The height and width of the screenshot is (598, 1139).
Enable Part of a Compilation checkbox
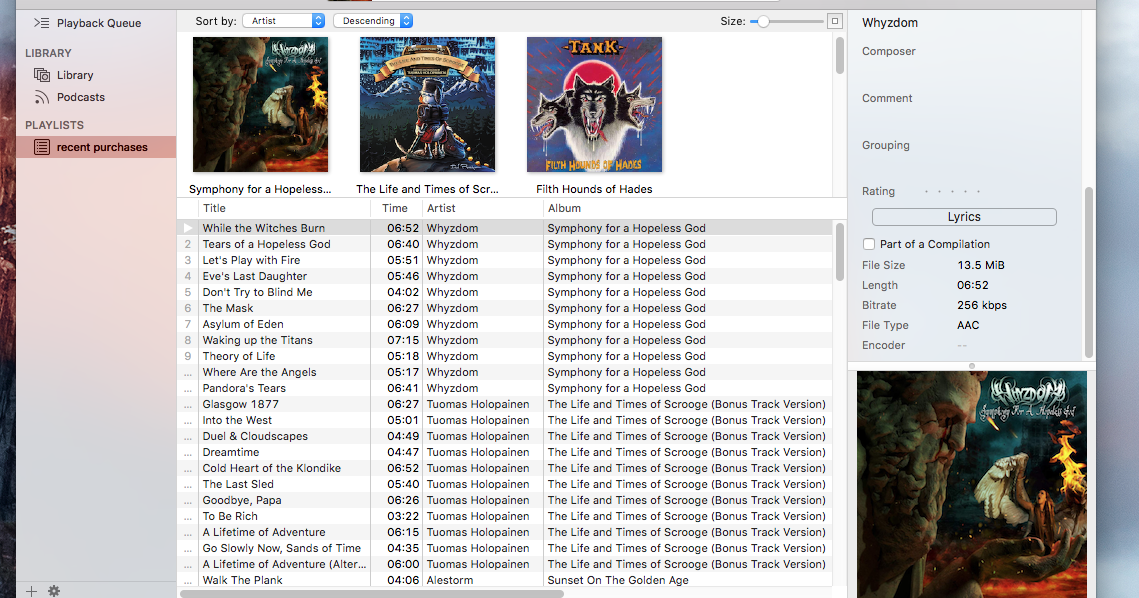[x=869, y=244]
